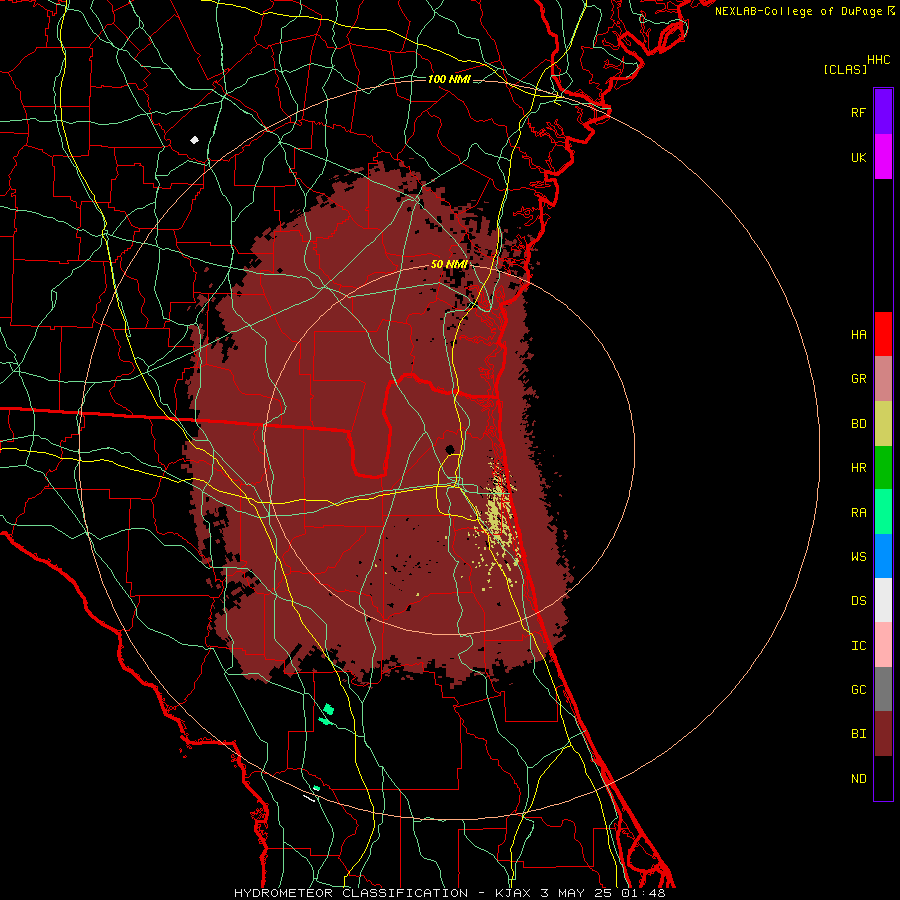Click the HYDROMETEOR CLASSIFICATION title text

[x=351, y=893]
